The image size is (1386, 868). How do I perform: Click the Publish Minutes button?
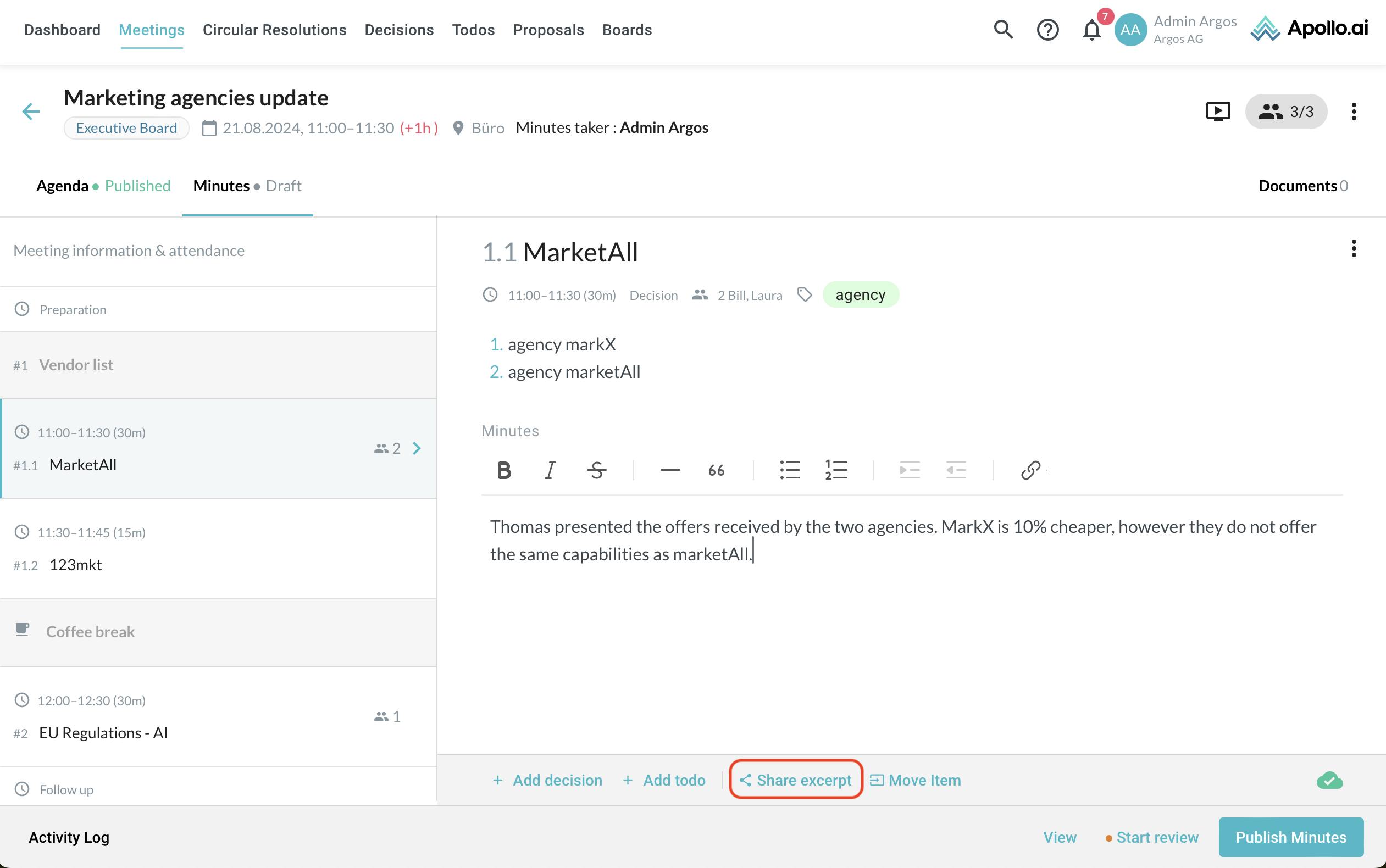point(1290,837)
